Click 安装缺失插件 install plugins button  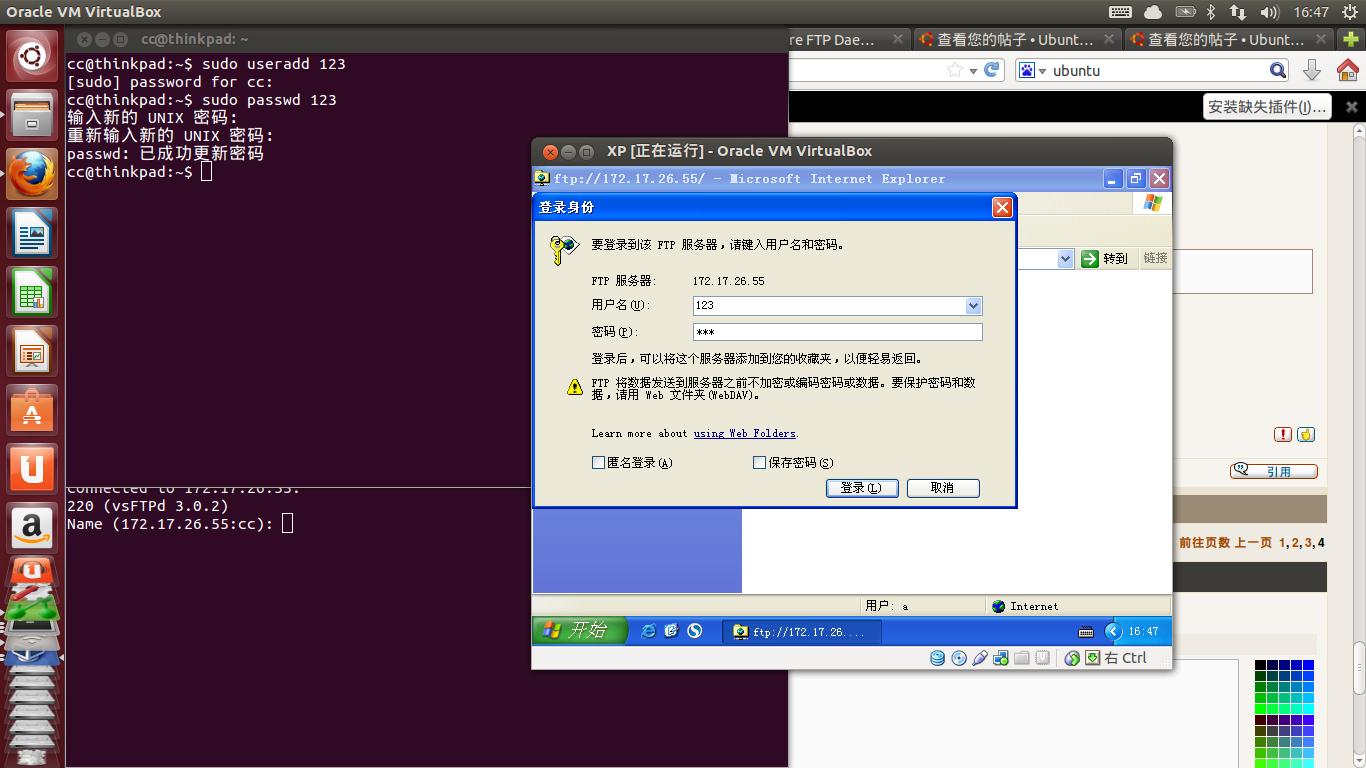click(x=1267, y=107)
